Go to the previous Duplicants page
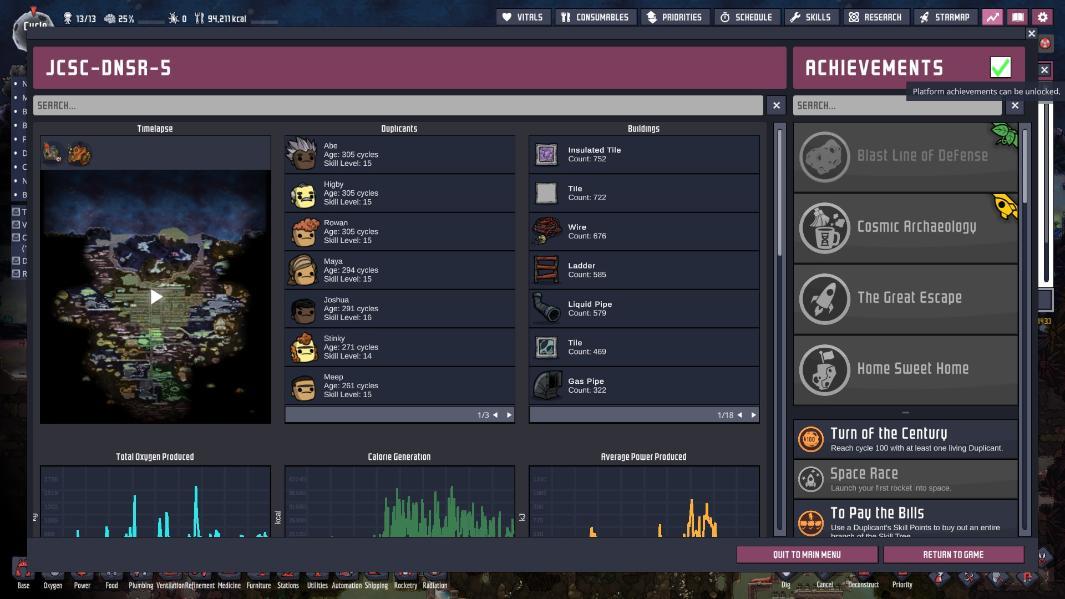The width and height of the screenshot is (1065, 599). (495, 415)
